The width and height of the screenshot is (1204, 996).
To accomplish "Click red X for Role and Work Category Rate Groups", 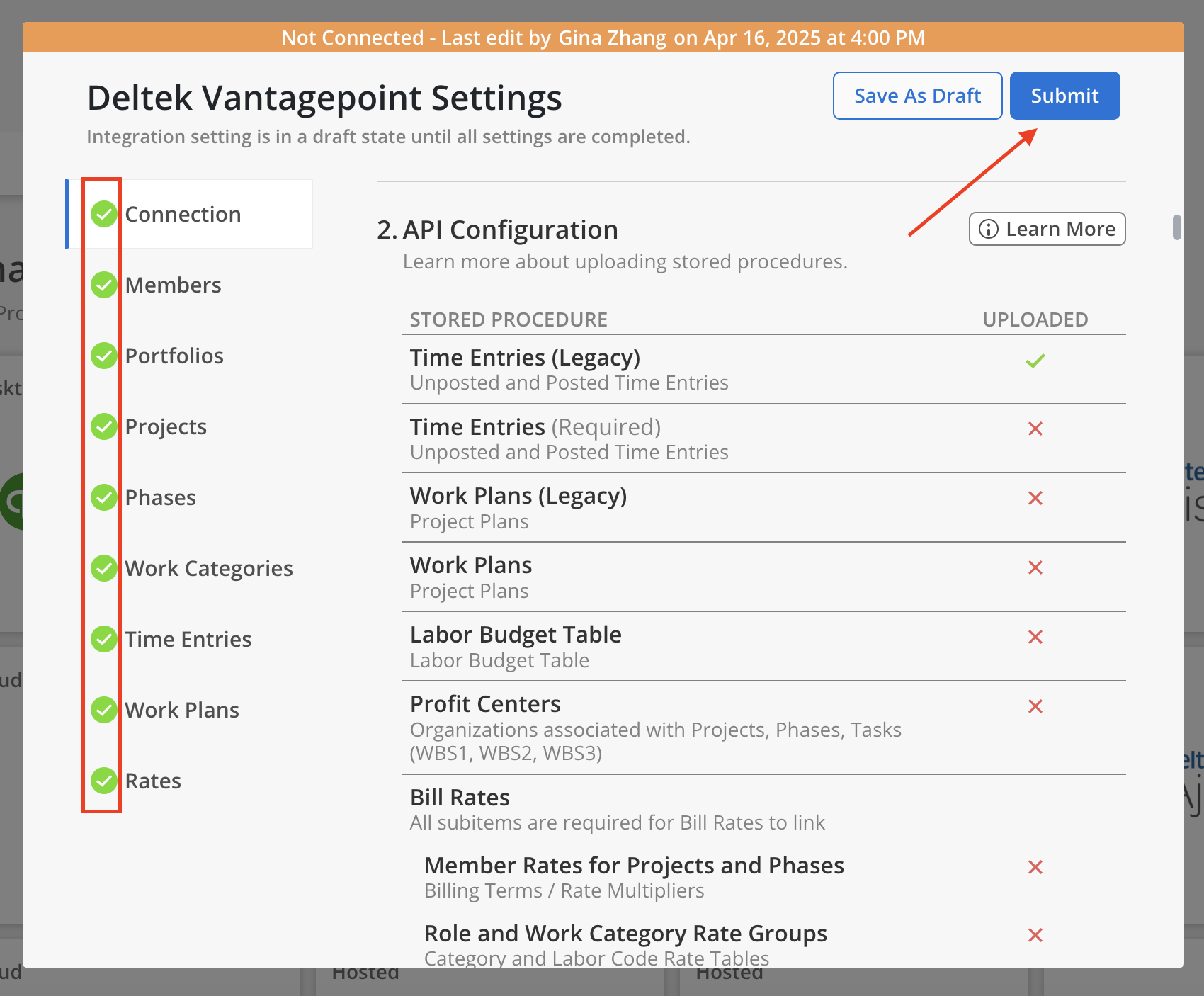I will (x=1035, y=935).
